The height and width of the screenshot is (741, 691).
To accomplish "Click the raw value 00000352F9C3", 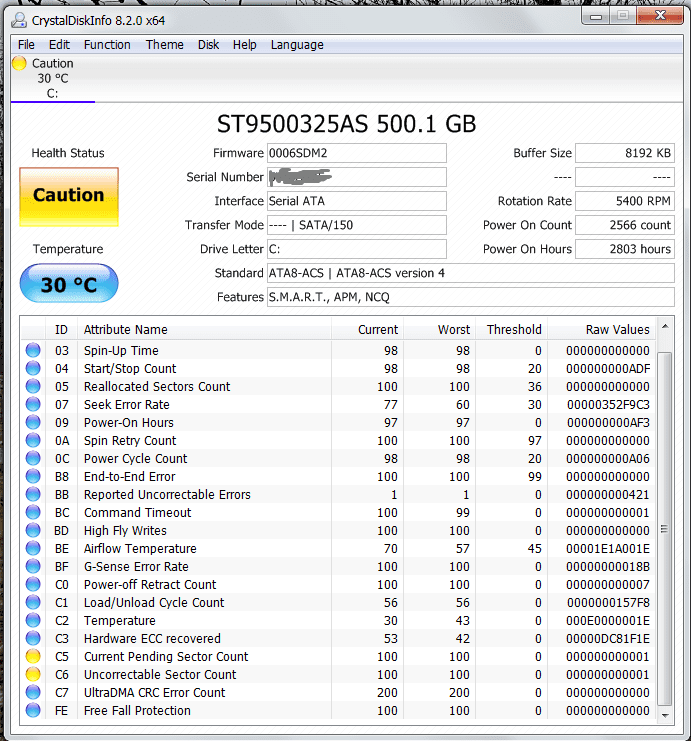I will pos(608,405).
